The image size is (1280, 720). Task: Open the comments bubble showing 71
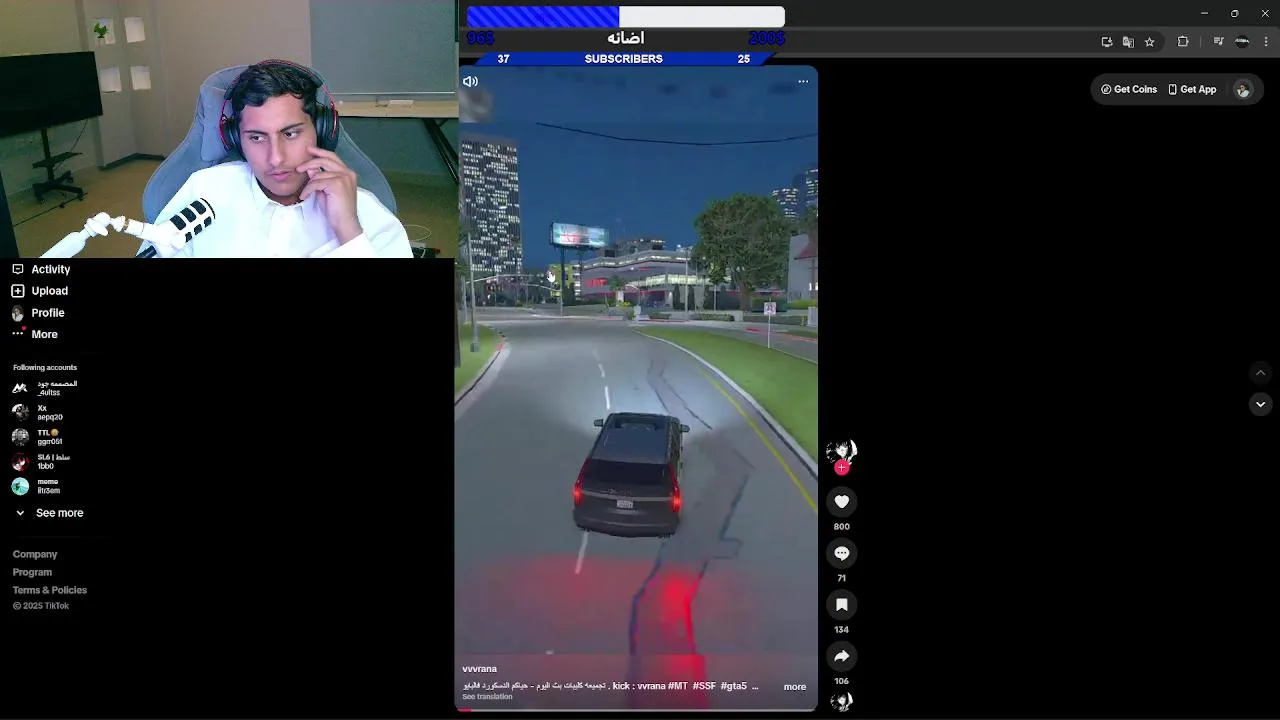[x=841, y=553]
